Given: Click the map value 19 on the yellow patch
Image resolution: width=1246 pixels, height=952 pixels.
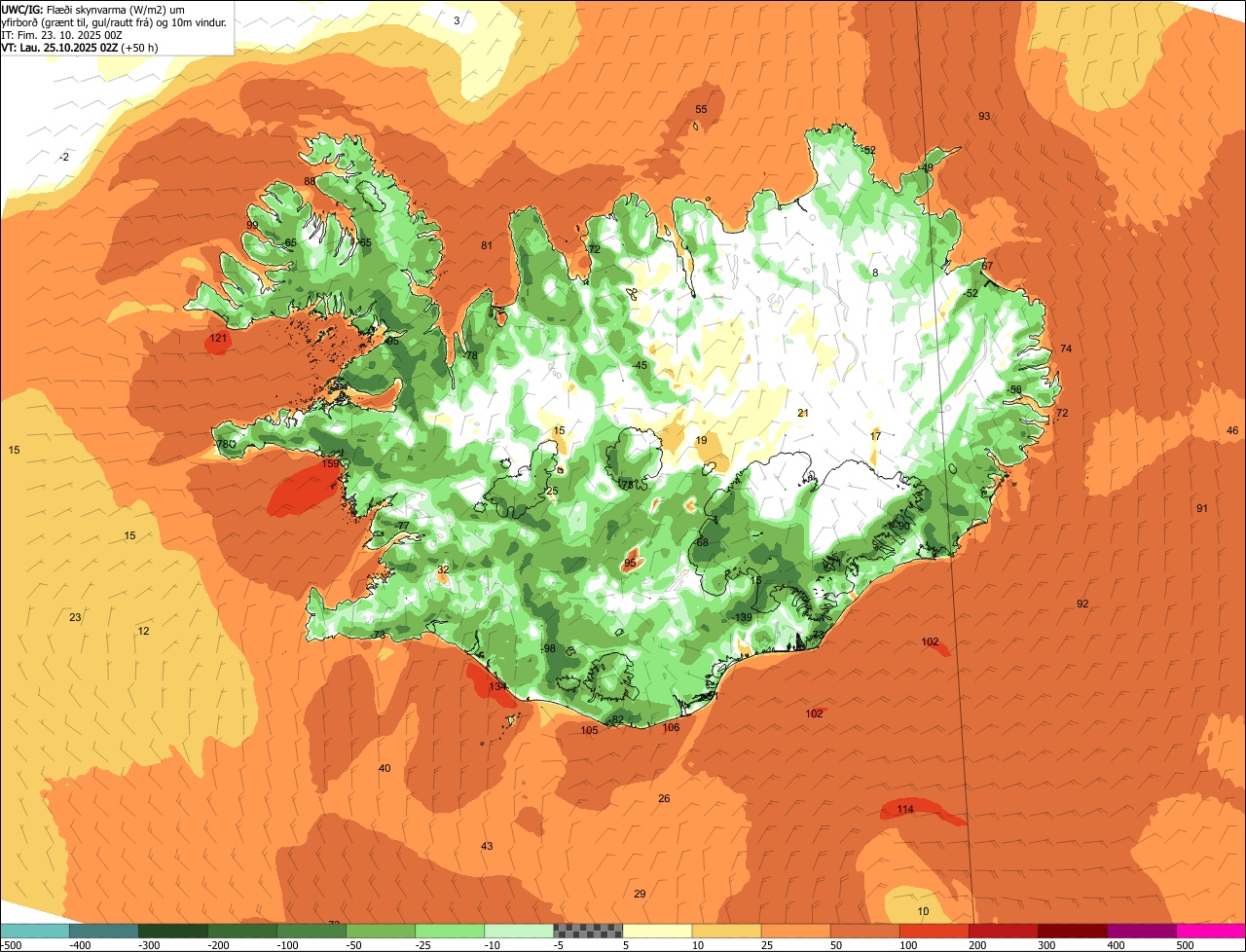Looking at the screenshot, I should pos(701,441).
